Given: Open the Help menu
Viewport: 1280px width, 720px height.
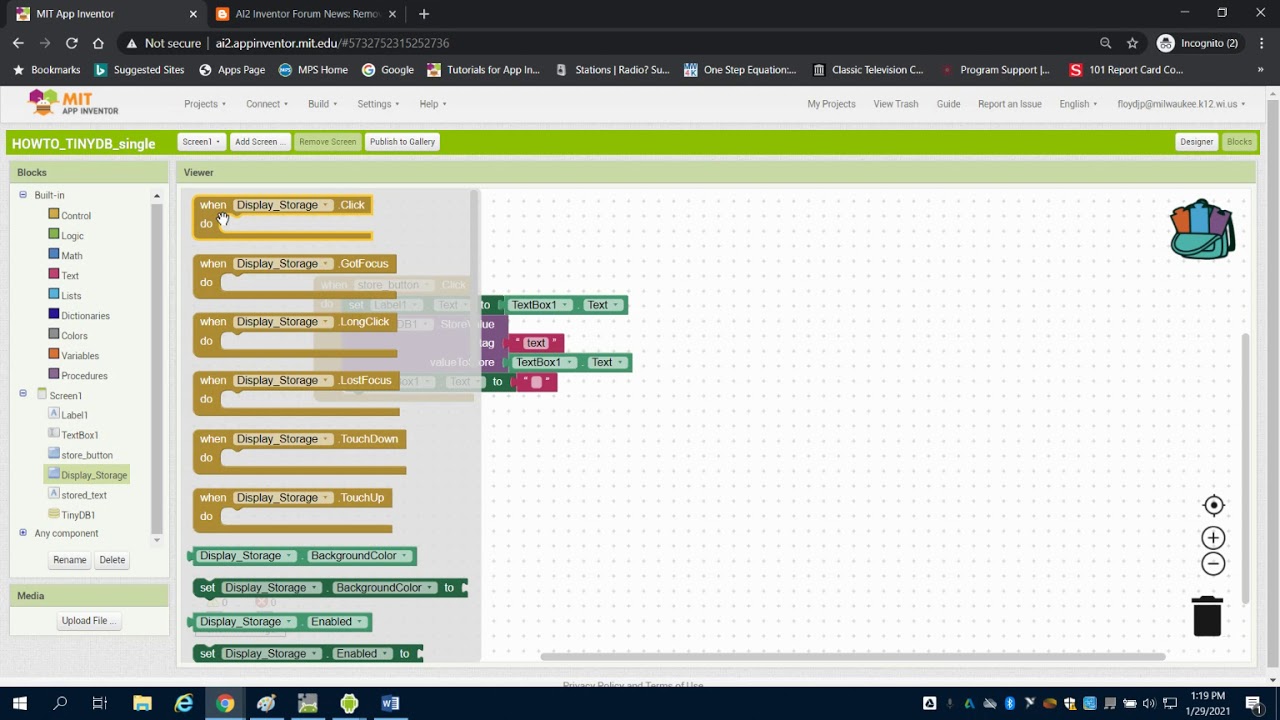Looking at the screenshot, I should (x=433, y=104).
